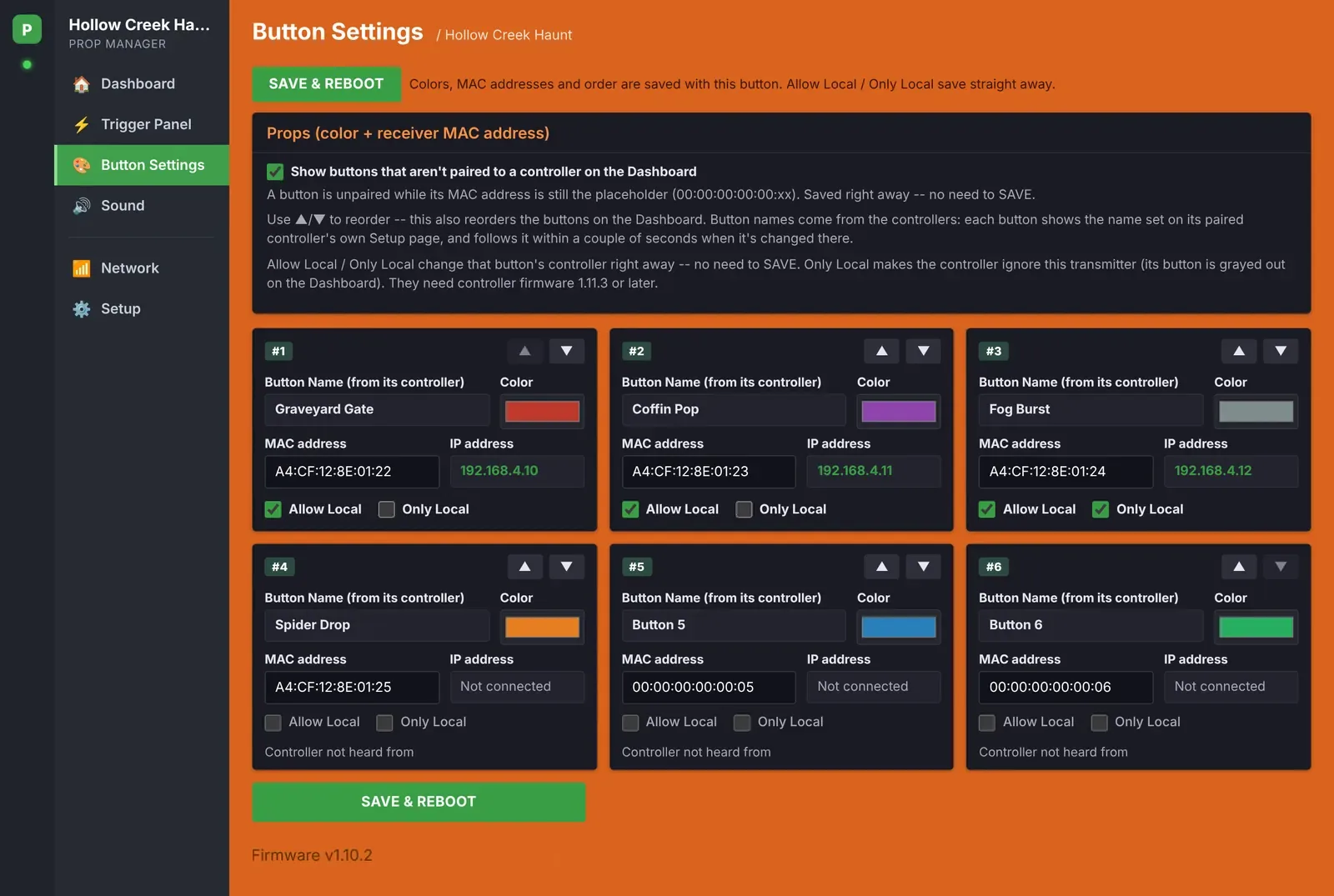Click the green P app logo

click(x=27, y=30)
